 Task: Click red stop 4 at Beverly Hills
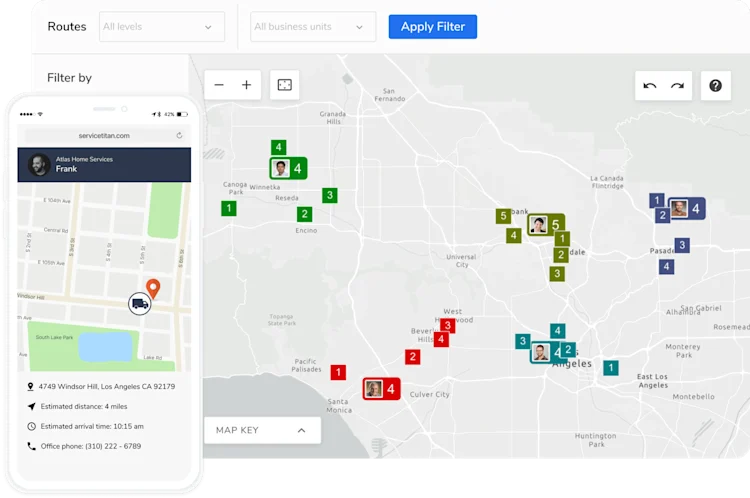pyautogui.click(x=441, y=340)
